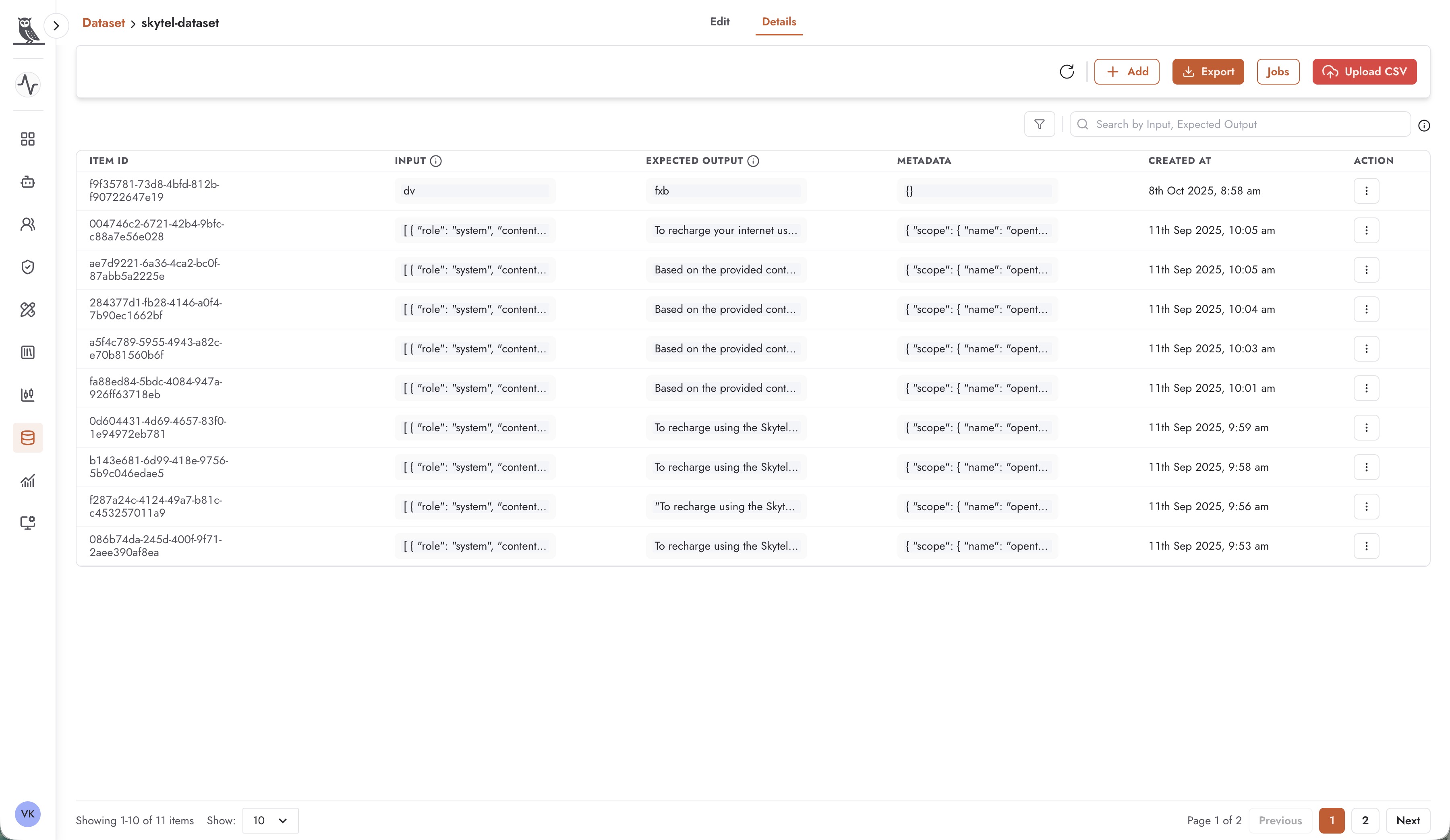Screen dimensions: 1450x840
Task: Open the users icon in sidebar
Action: tap(28, 224)
